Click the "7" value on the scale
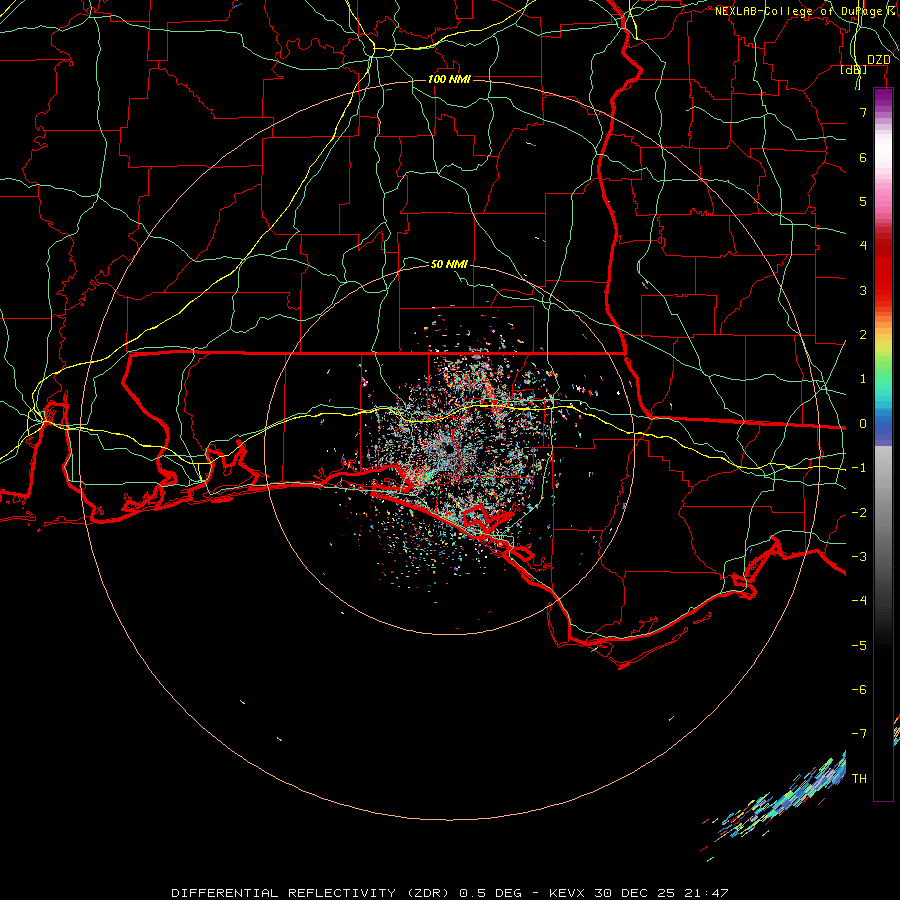The width and height of the screenshot is (900, 900). pos(863,112)
